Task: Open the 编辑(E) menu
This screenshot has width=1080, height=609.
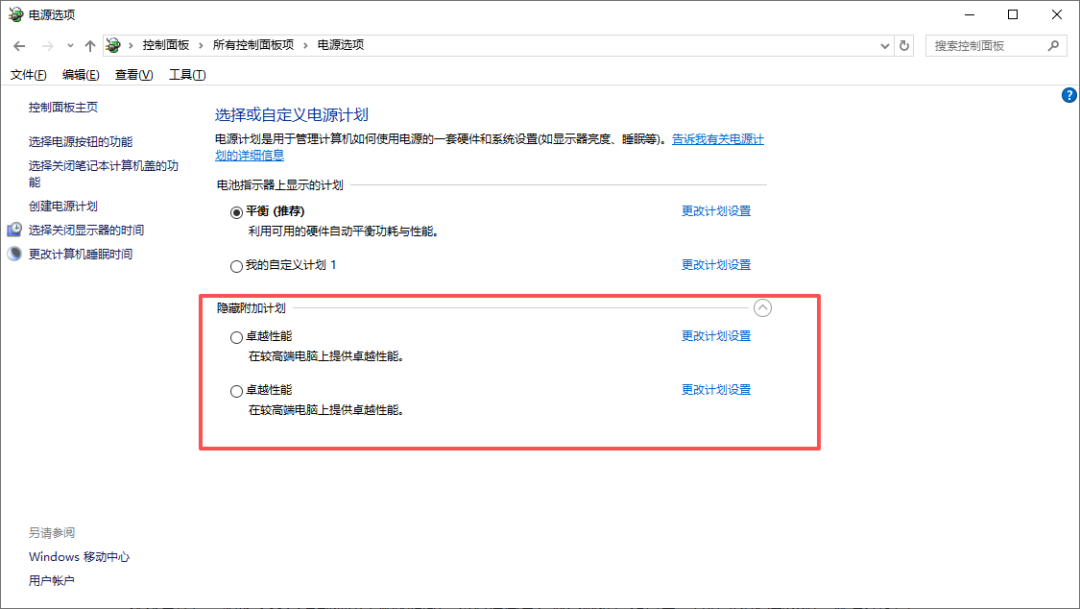Action: point(81,74)
